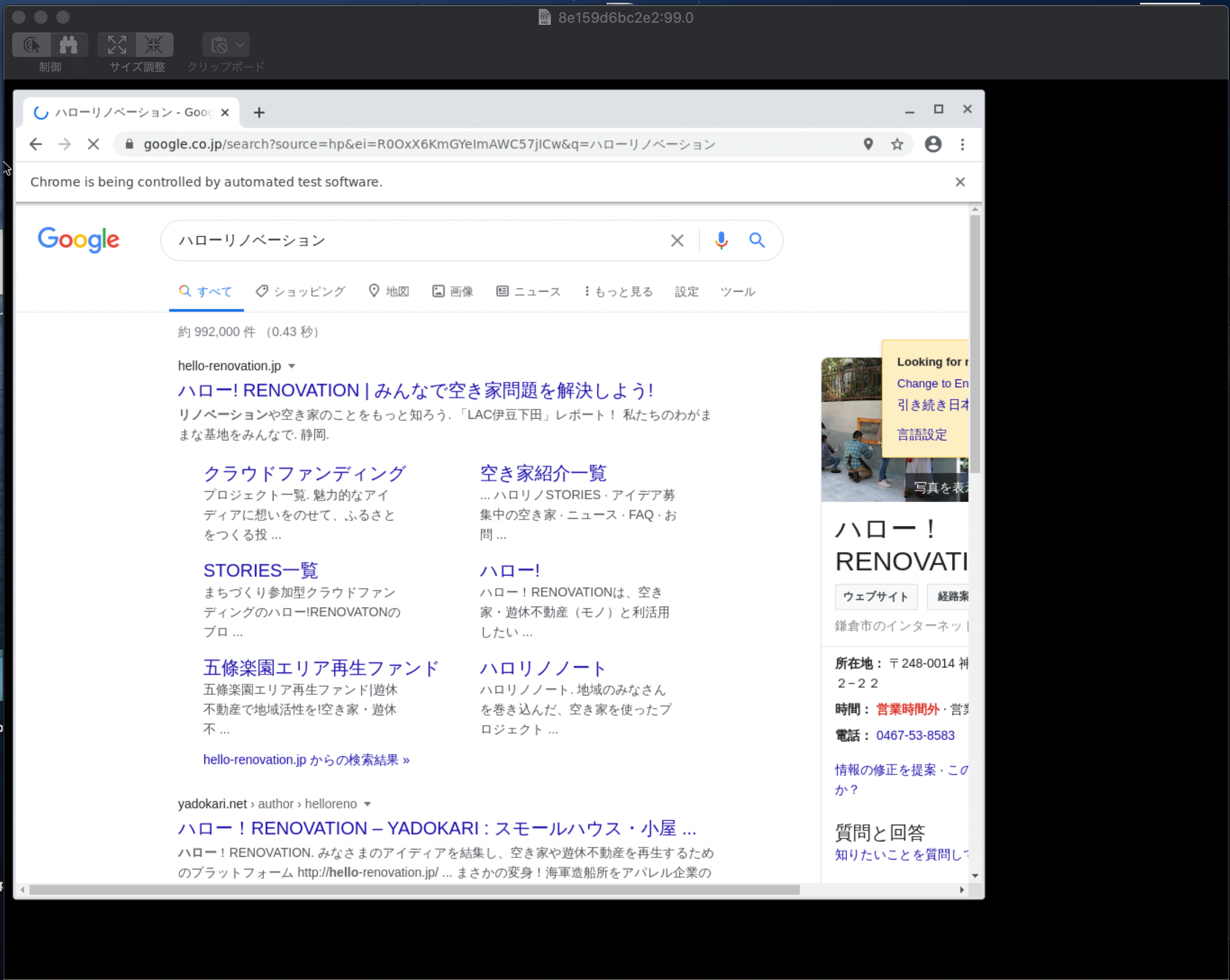Open a new tab with plus button

point(259,112)
